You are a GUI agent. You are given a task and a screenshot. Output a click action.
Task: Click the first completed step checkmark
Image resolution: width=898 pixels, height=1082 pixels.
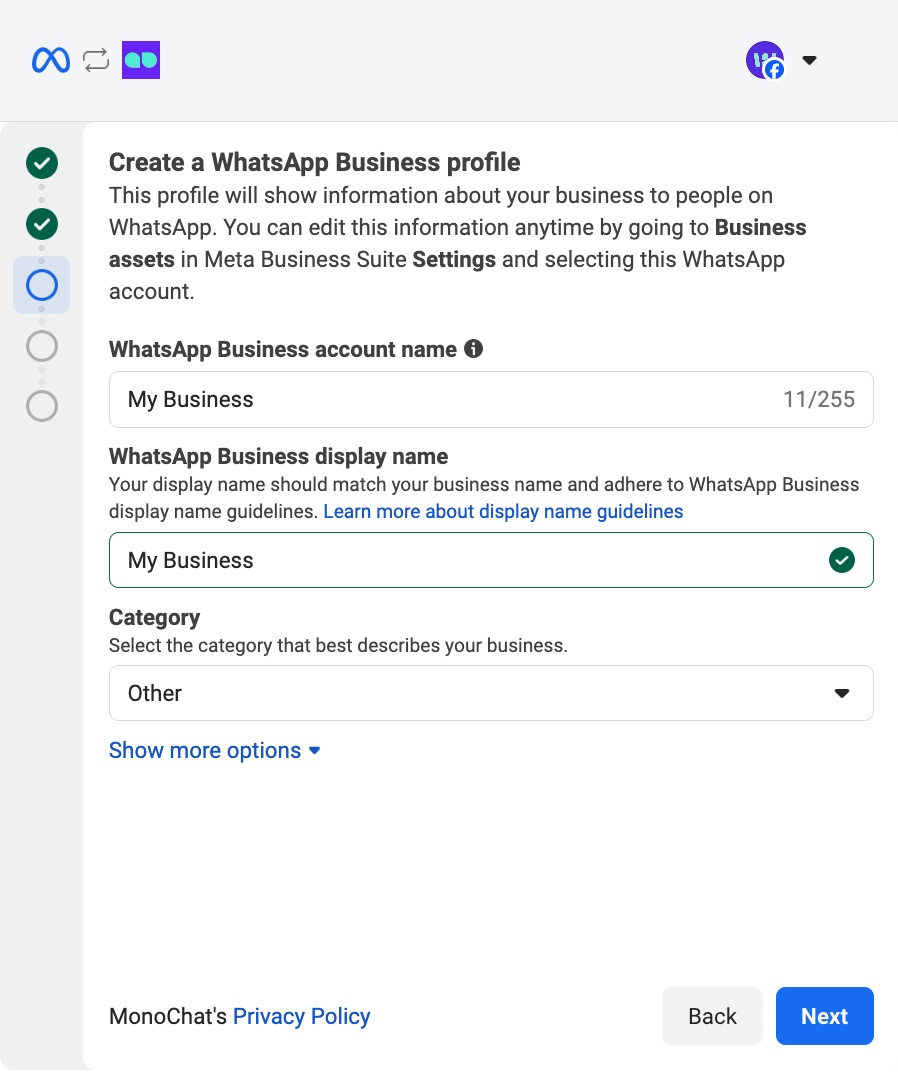(x=41, y=163)
